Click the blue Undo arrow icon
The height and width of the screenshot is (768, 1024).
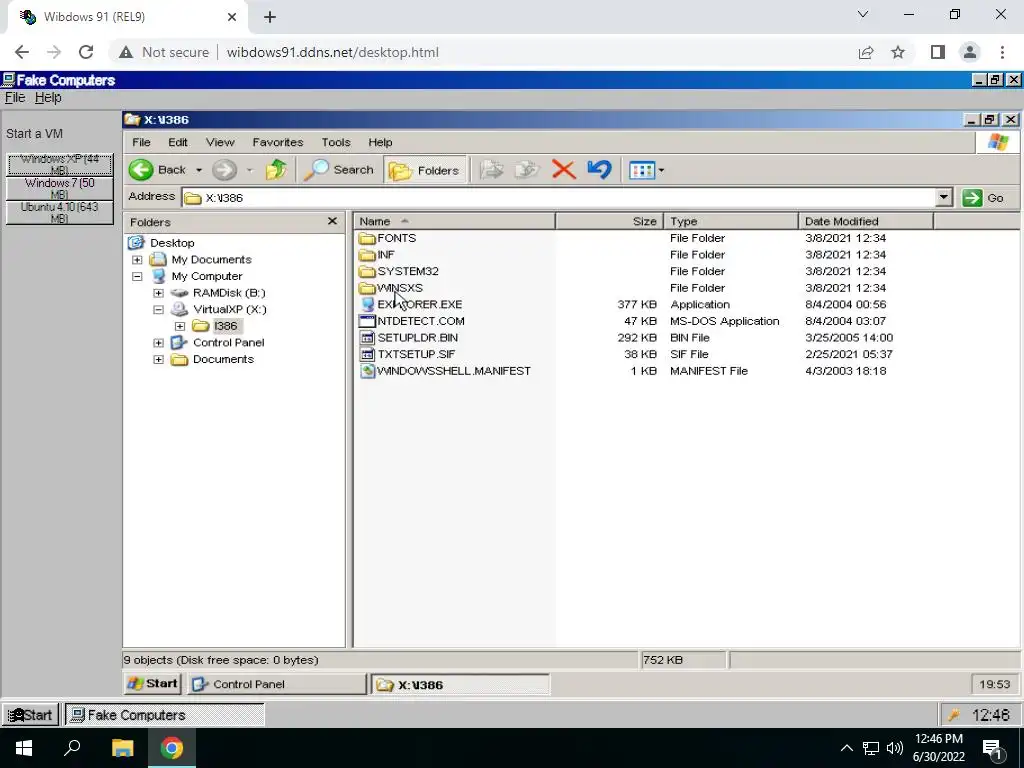599,170
